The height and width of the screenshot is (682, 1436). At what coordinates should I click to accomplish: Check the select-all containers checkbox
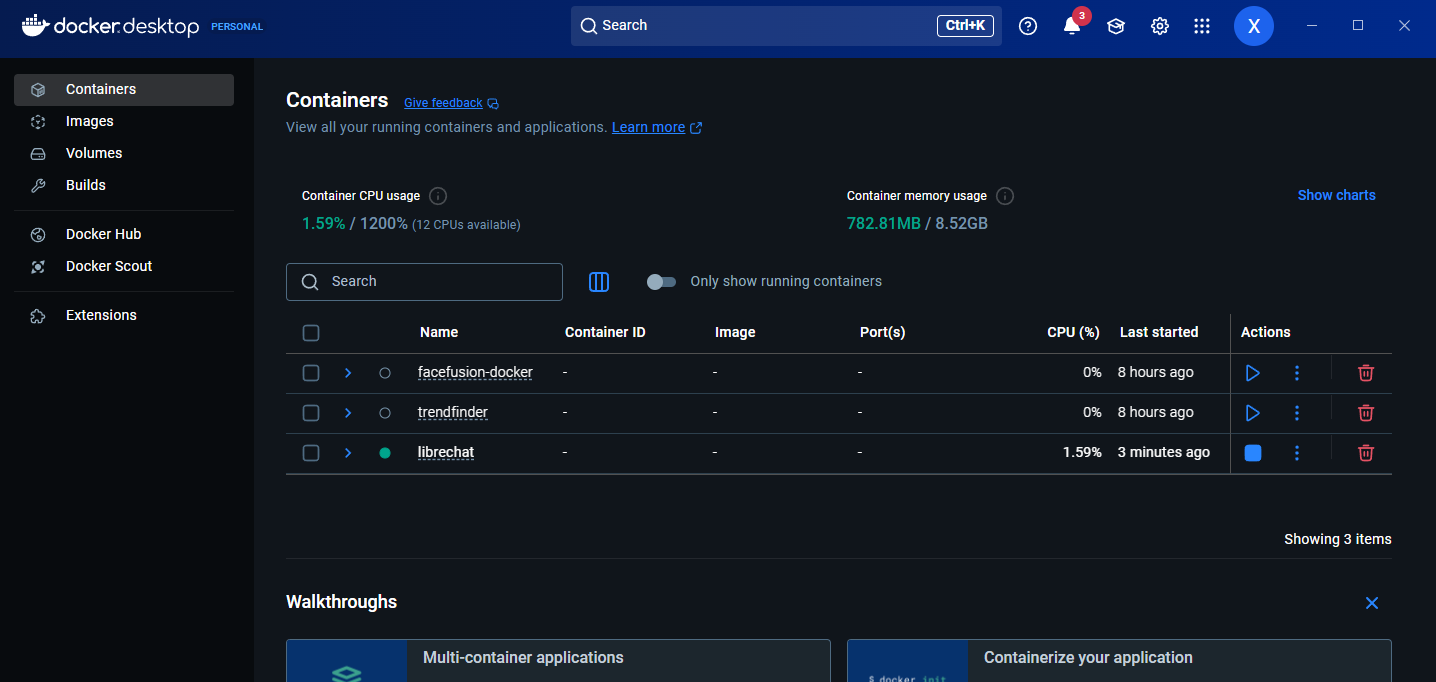pyautogui.click(x=311, y=333)
